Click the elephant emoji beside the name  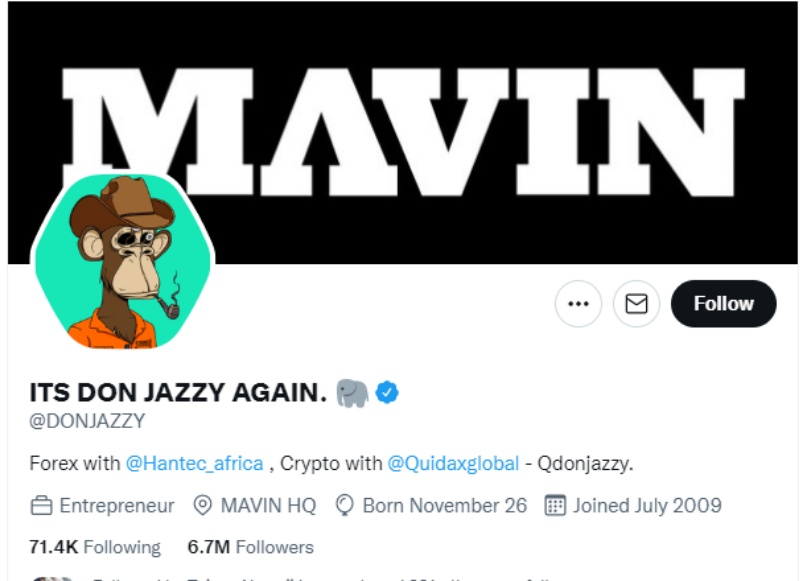point(352,393)
